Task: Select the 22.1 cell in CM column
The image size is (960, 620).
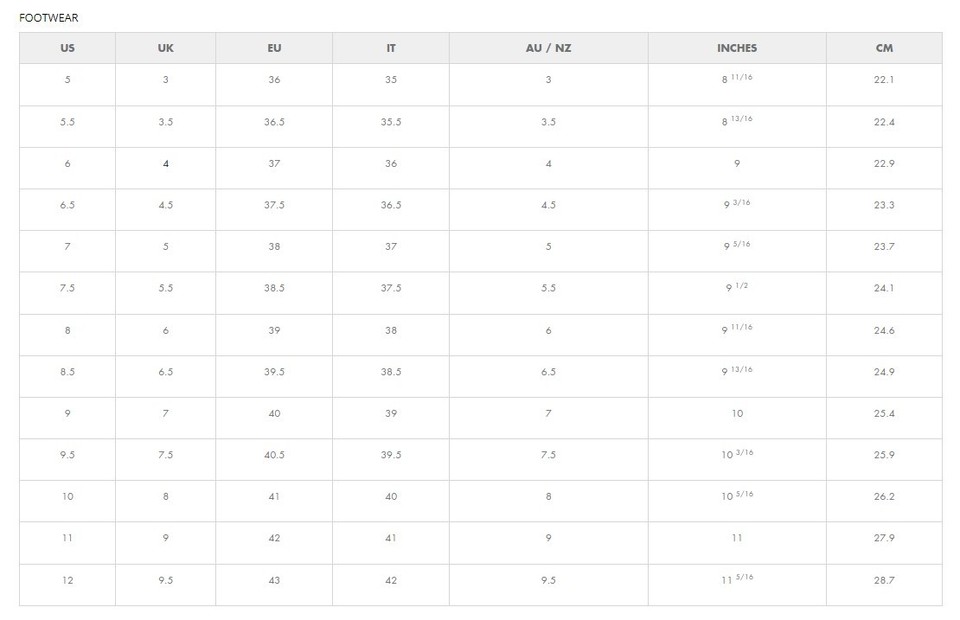Action: [x=884, y=80]
